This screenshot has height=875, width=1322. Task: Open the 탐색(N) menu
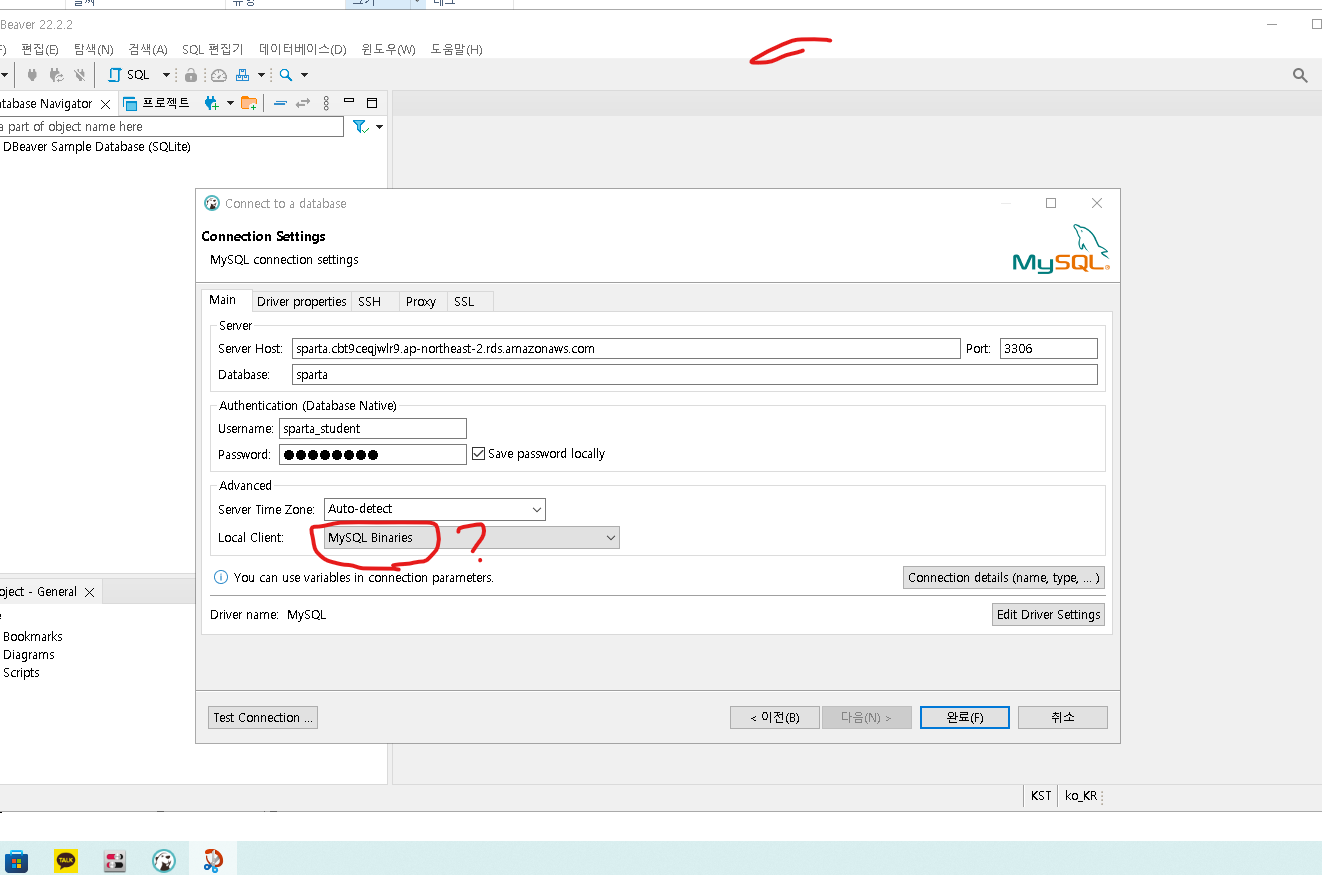point(94,49)
